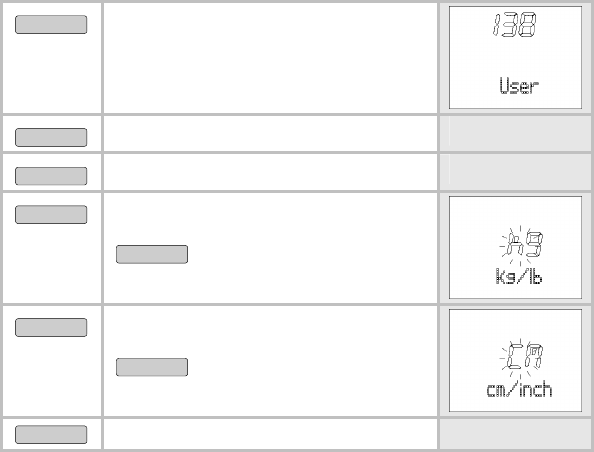The width and height of the screenshot is (594, 452).
Task: Click the gray button in row below cm/inch display
Action: (51, 434)
